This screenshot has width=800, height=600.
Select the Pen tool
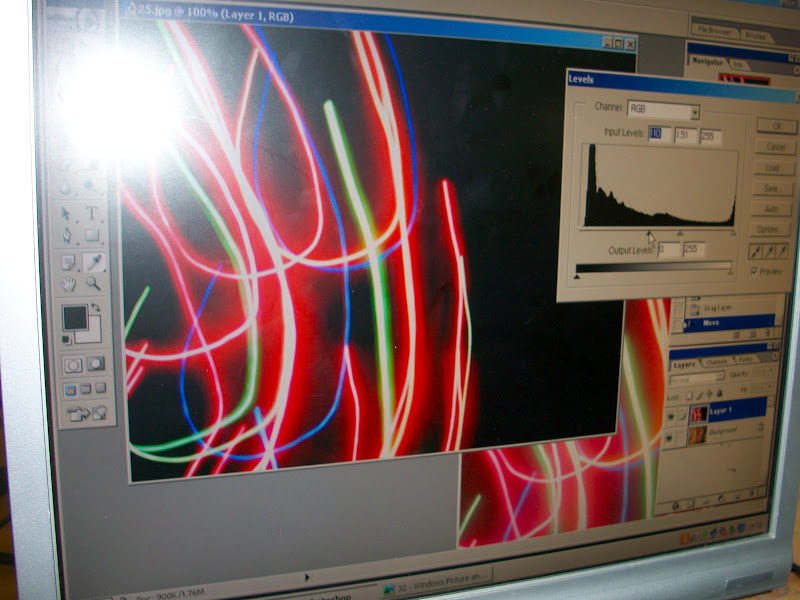pyautogui.click(x=67, y=235)
